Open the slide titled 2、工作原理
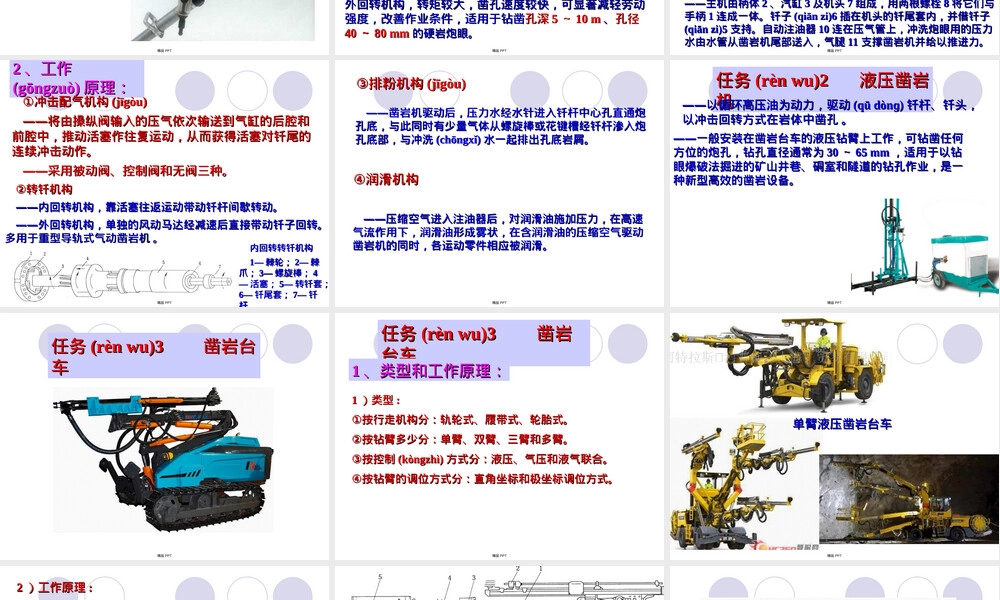The image size is (1000, 600). [x=165, y=183]
